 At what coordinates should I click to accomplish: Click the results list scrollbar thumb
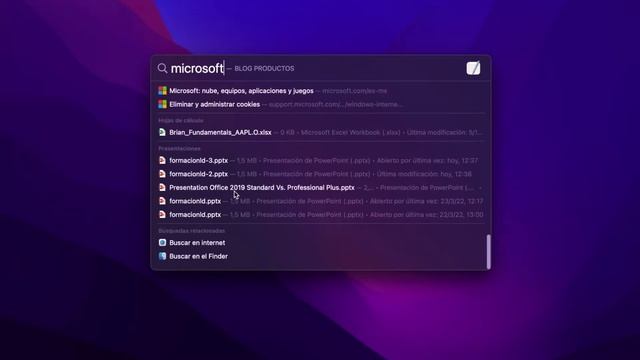click(488, 251)
